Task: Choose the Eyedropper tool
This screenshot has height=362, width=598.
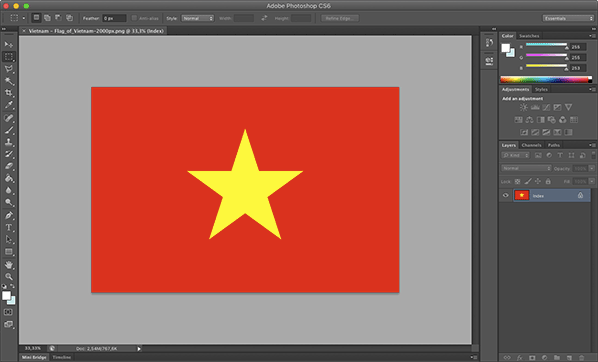Action: (x=9, y=105)
